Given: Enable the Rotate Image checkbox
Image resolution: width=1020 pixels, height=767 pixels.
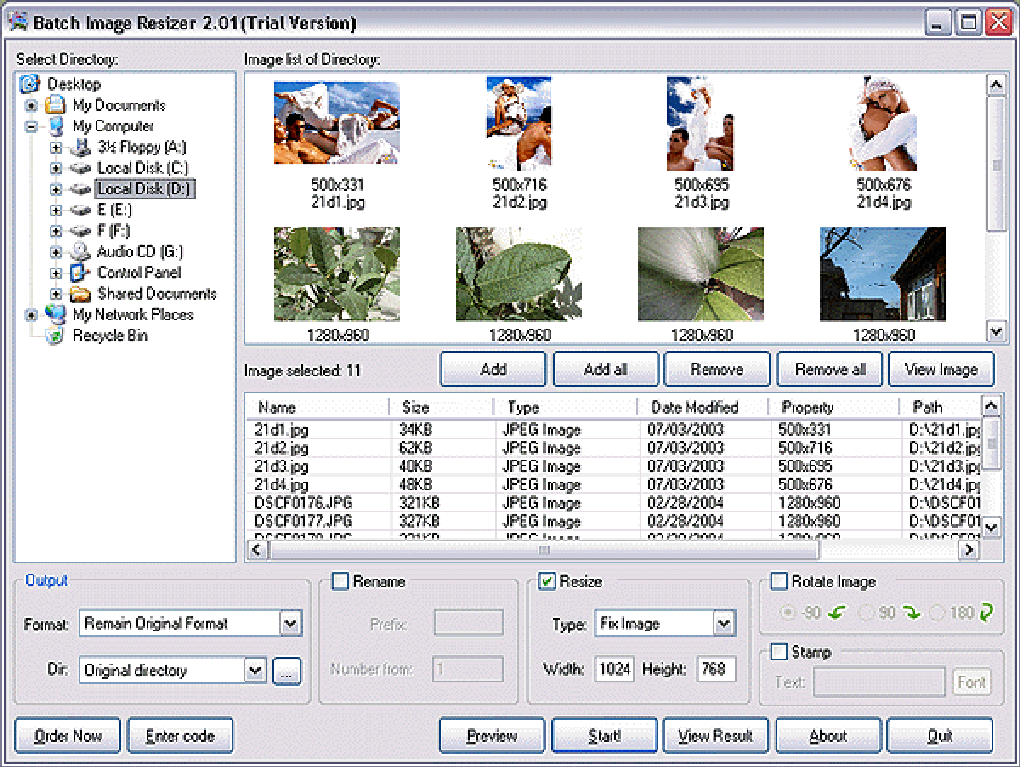Looking at the screenshot, I should pos(779,581).
